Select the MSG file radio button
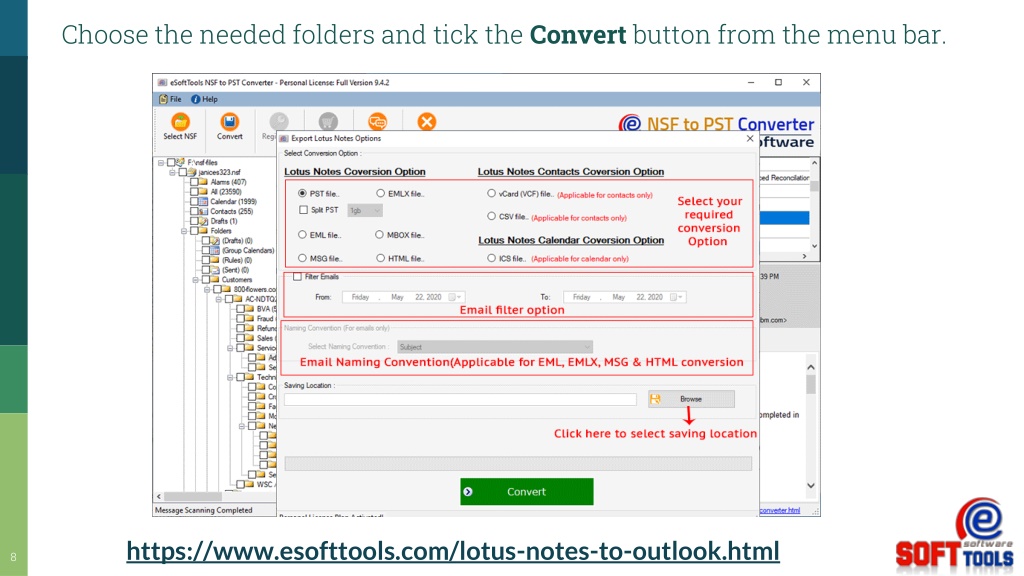 (x=302, y=258)
